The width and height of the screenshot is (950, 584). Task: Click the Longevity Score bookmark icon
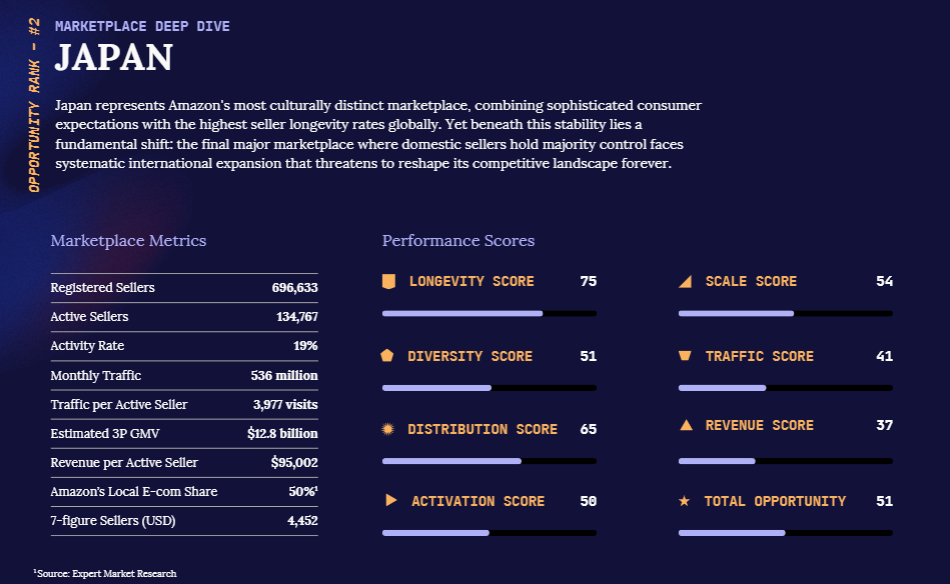[x=389, y=282]
